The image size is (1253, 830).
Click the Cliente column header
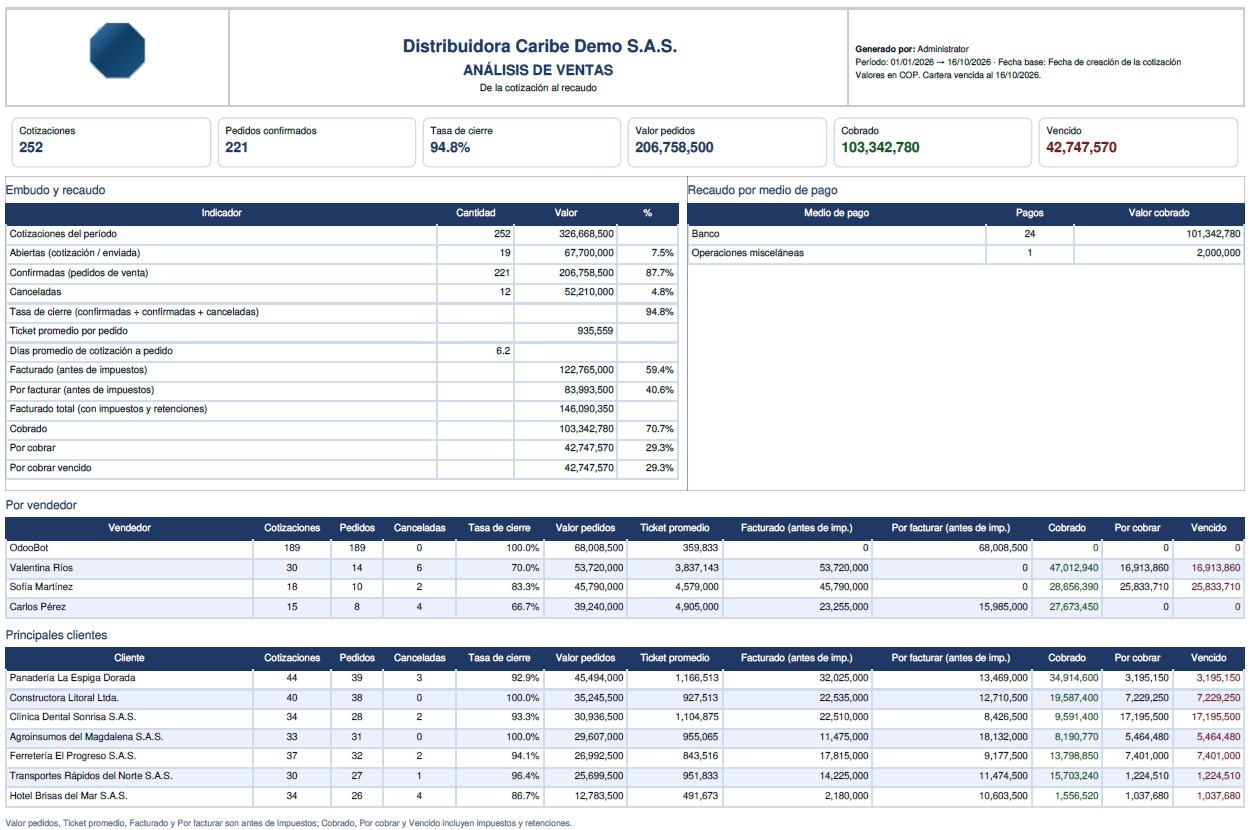pos(130,658)
